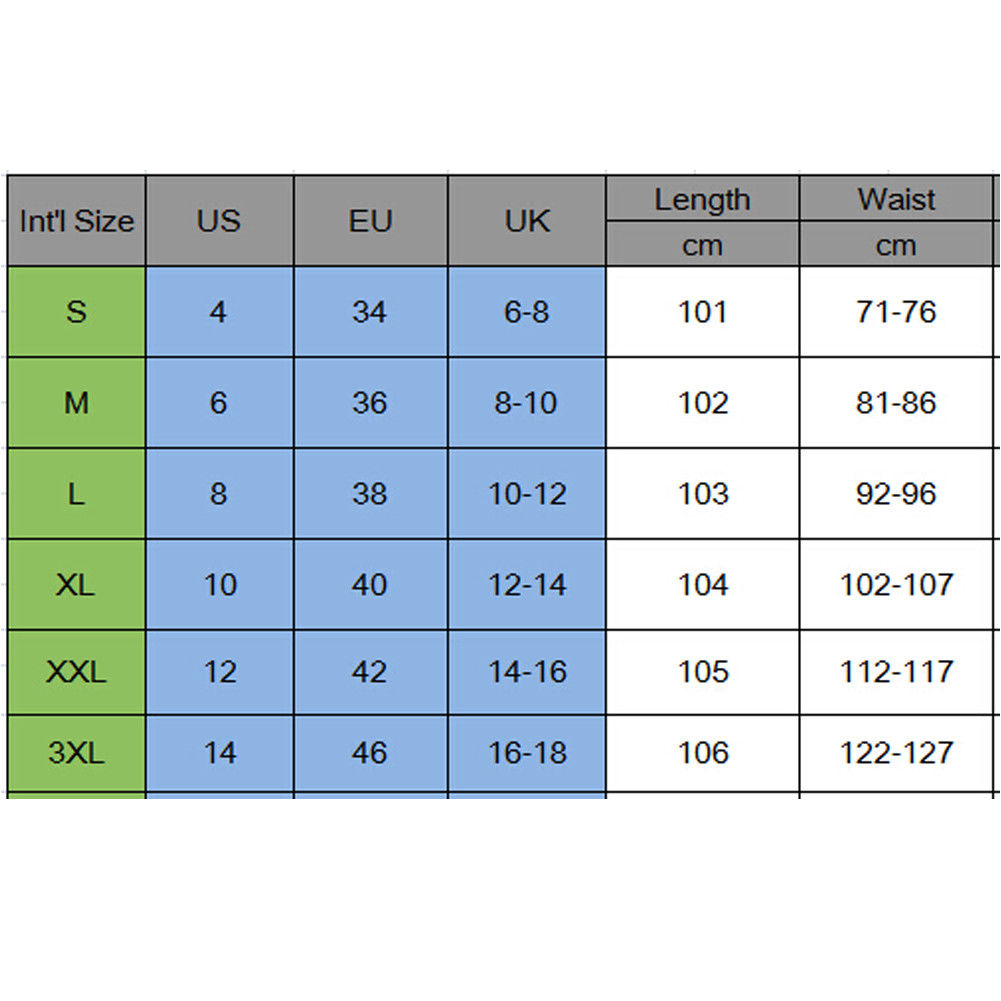
Task: Select the Length header cell
Action: (x=702, y=199)
